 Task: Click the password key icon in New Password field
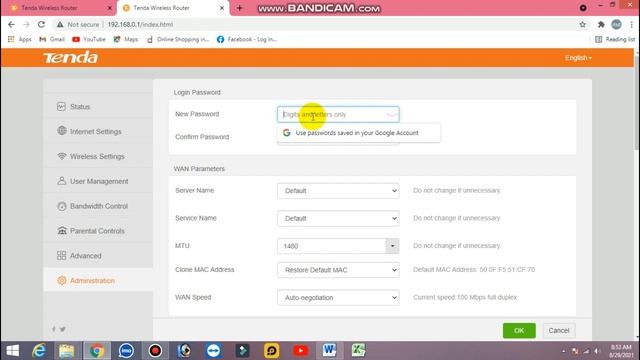391,114
